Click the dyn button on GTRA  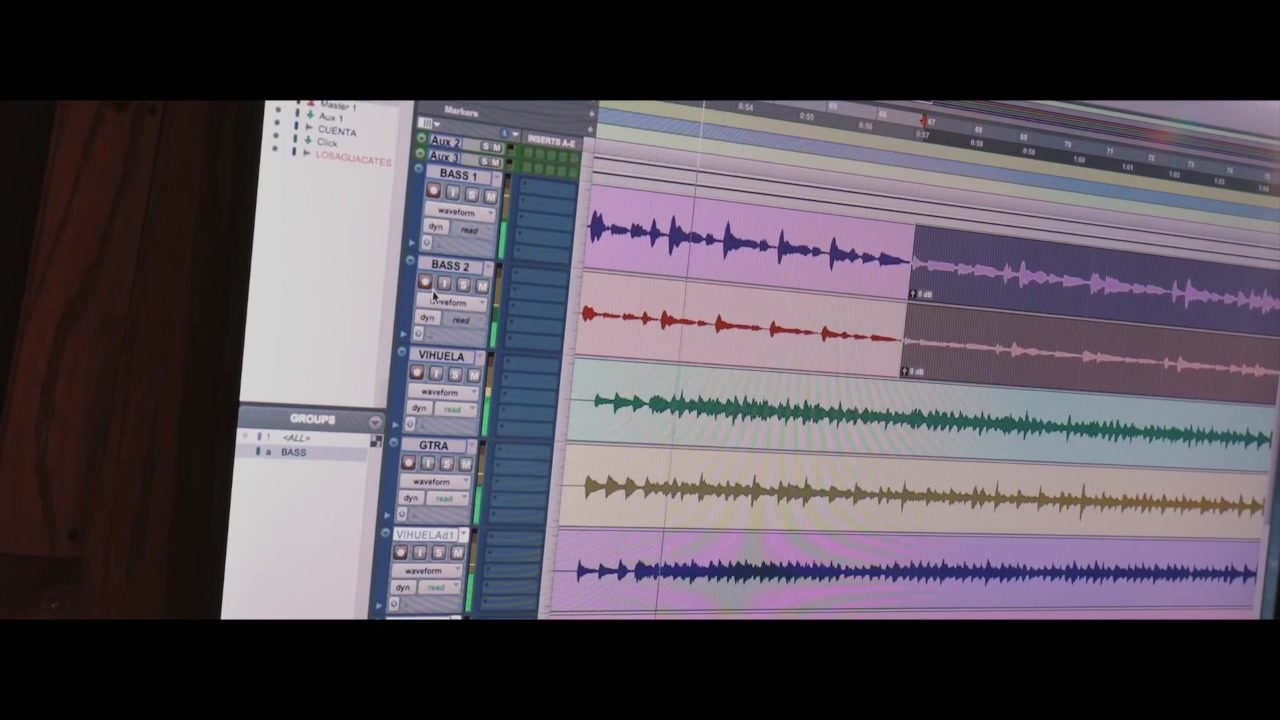(412, 497)
